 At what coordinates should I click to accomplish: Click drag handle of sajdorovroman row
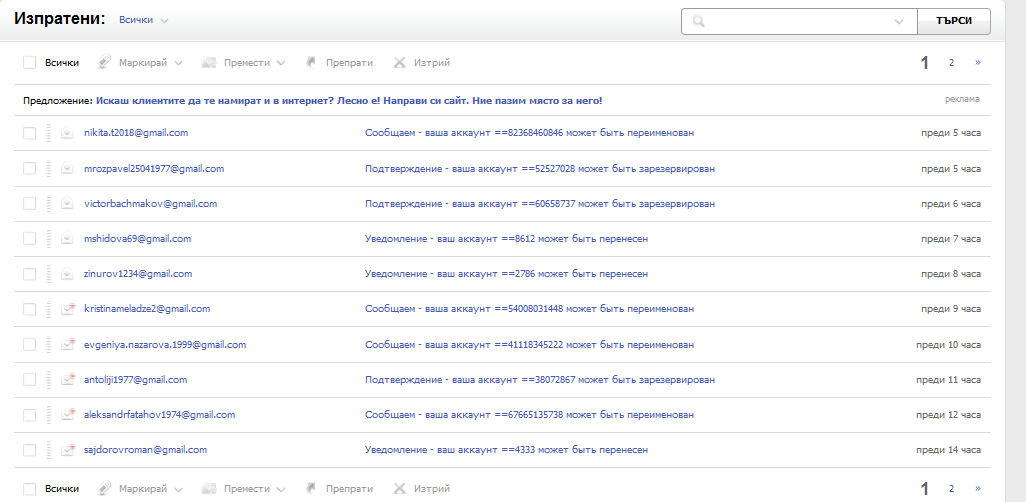coord(49,450)
